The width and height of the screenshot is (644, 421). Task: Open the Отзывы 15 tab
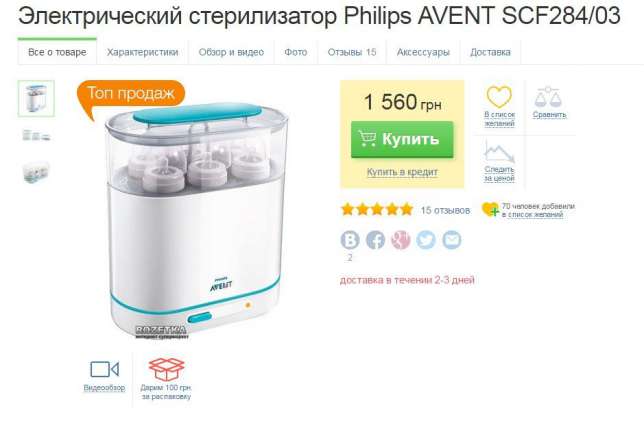(352, 52)
